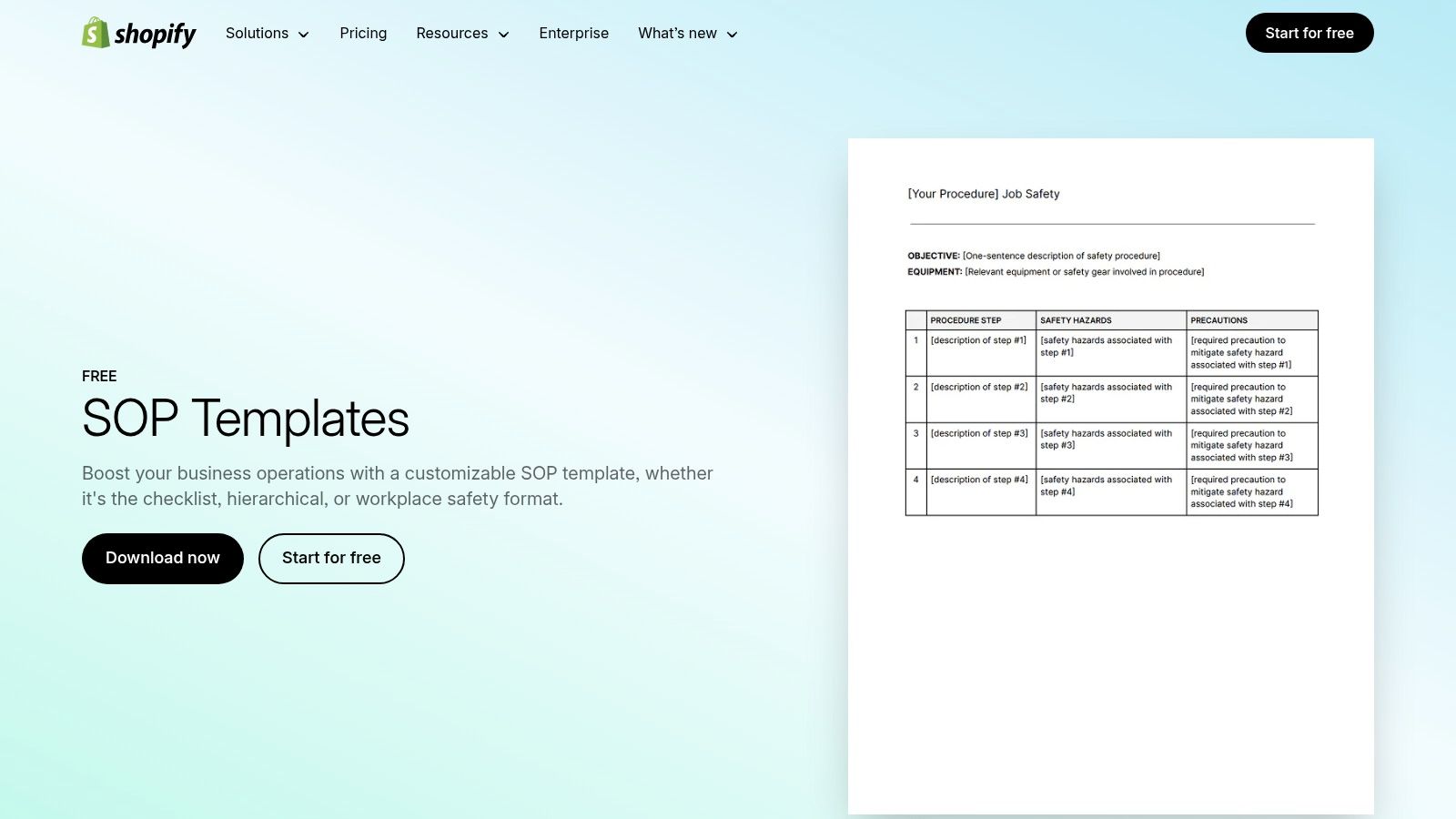Click the SAFETY HAZARDS column header in the preview
The width and height of the screenshot is (1456, 819).
(x=1076, y=320)
